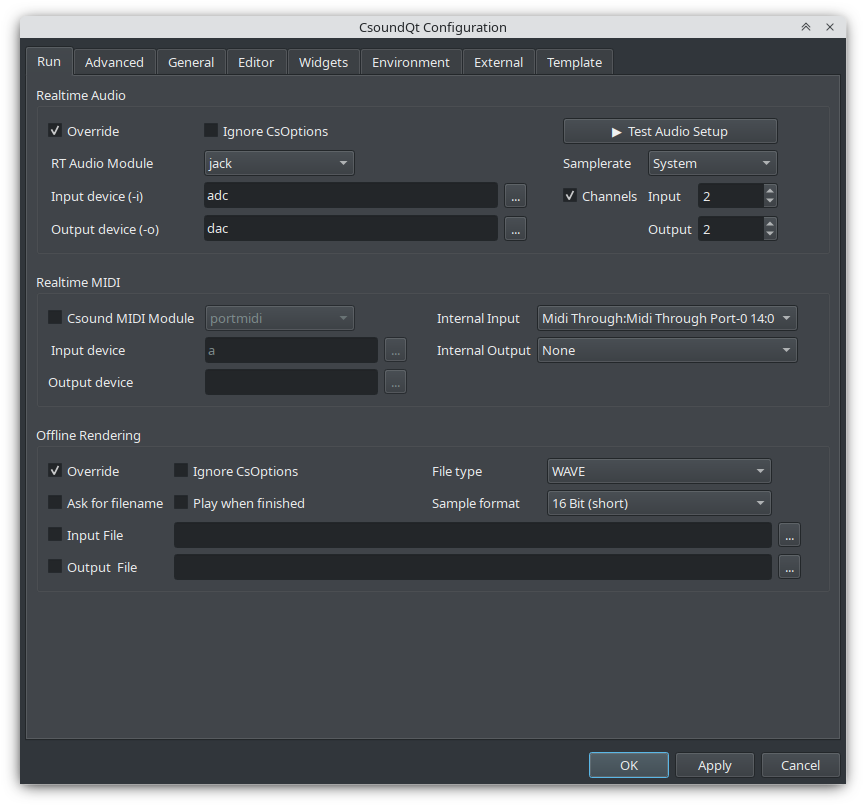The image size is (866, 808).
Task: Confirm settings with OK
Action: tap(629, 765)
